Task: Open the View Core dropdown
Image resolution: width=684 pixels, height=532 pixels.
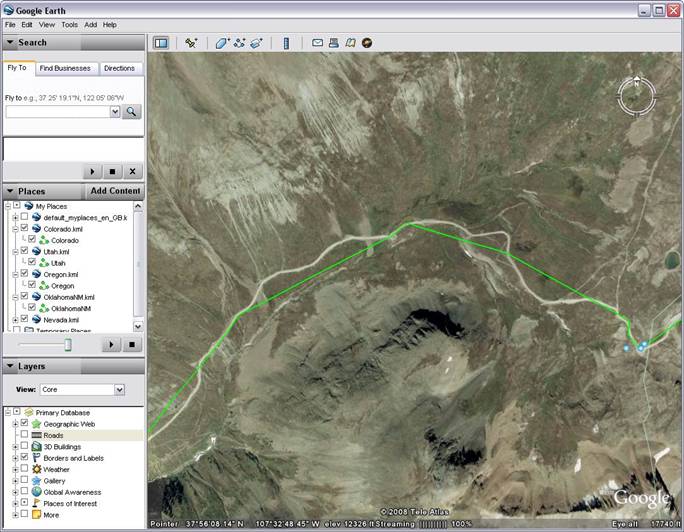Action: coord(119,389)
